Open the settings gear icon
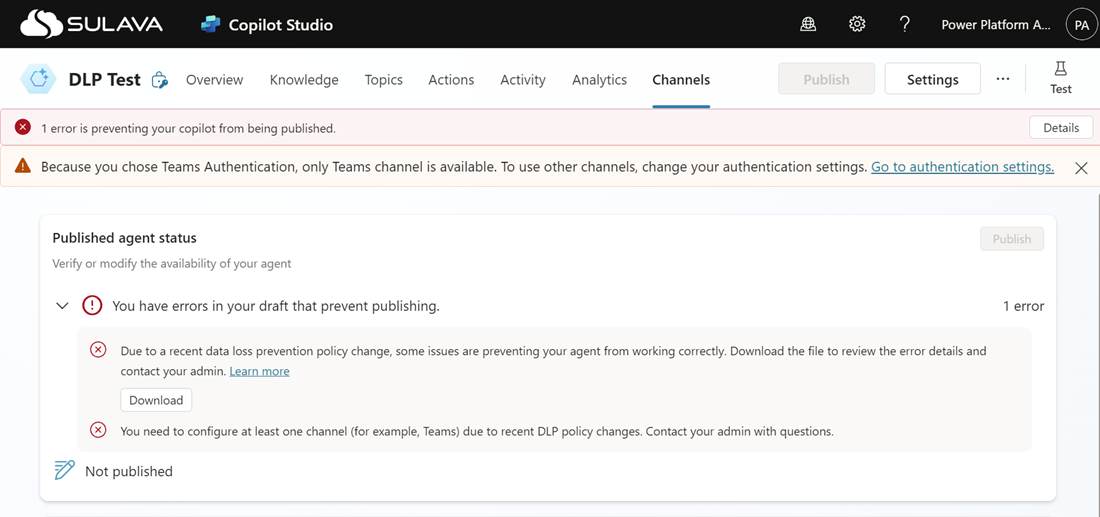This screenshot has height=517, width=1100. point(857,24)
